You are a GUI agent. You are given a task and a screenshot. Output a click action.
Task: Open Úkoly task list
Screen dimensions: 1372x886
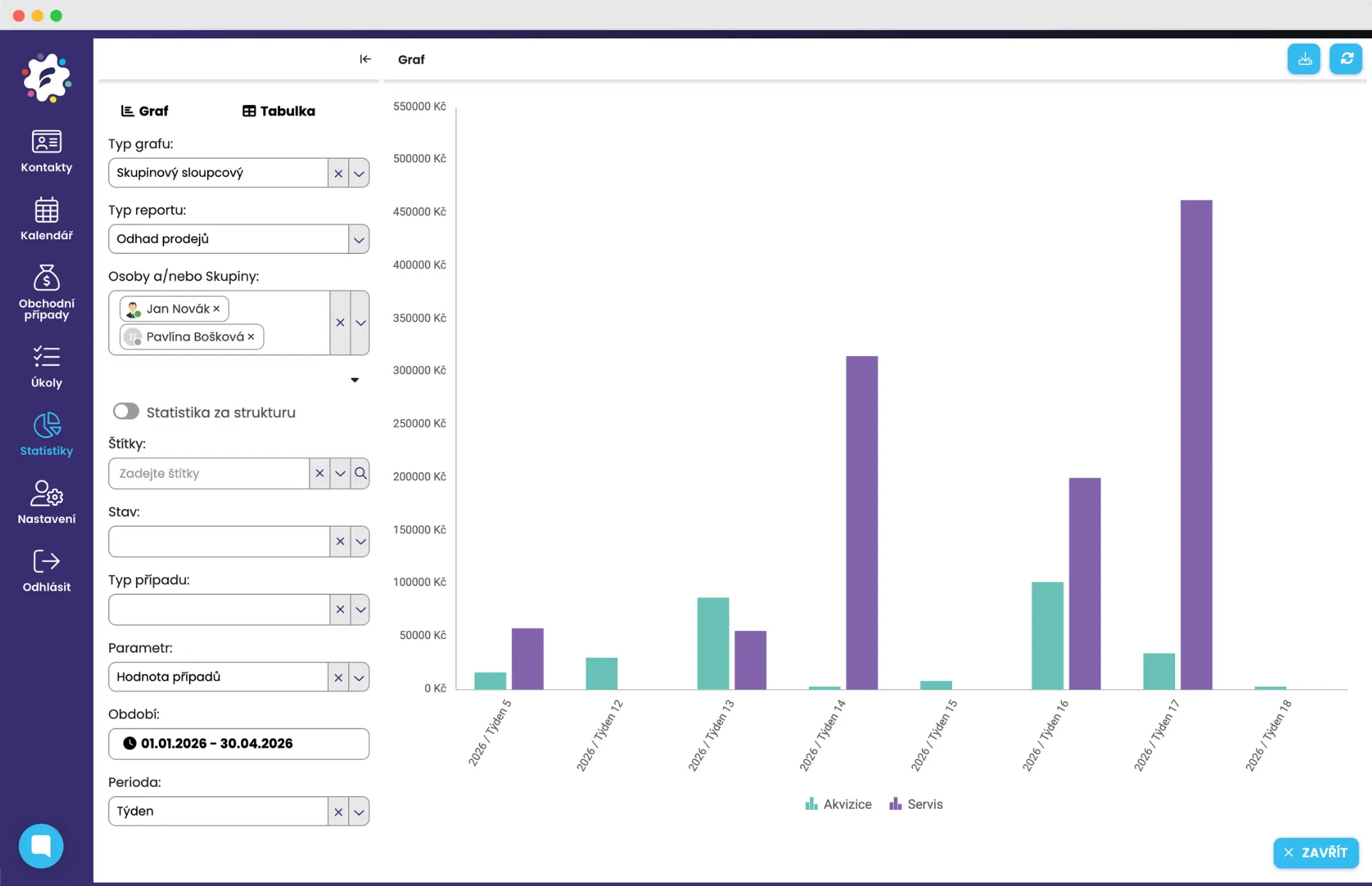[46, 366]
